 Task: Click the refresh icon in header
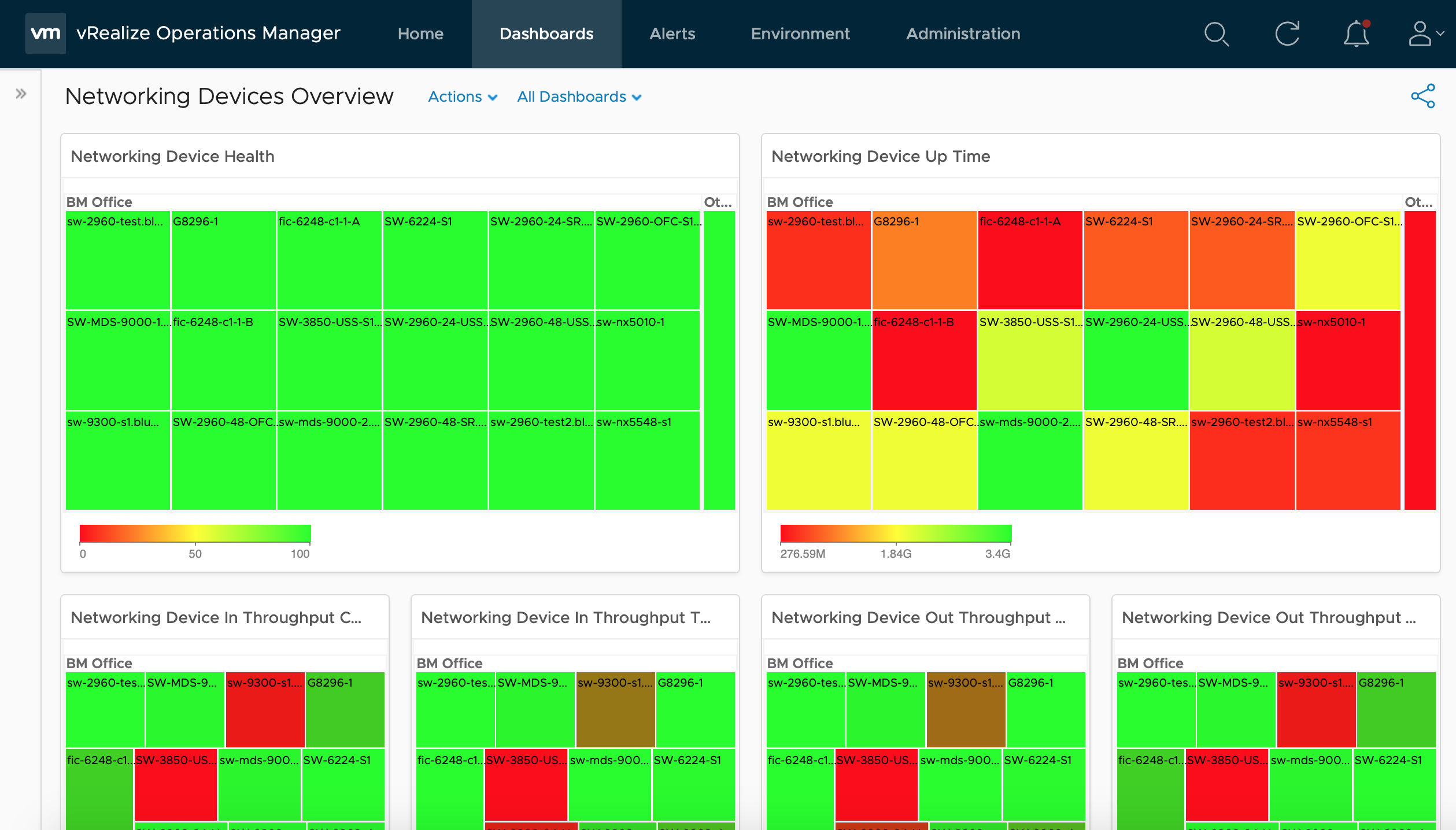click(x=1287, y=34)
